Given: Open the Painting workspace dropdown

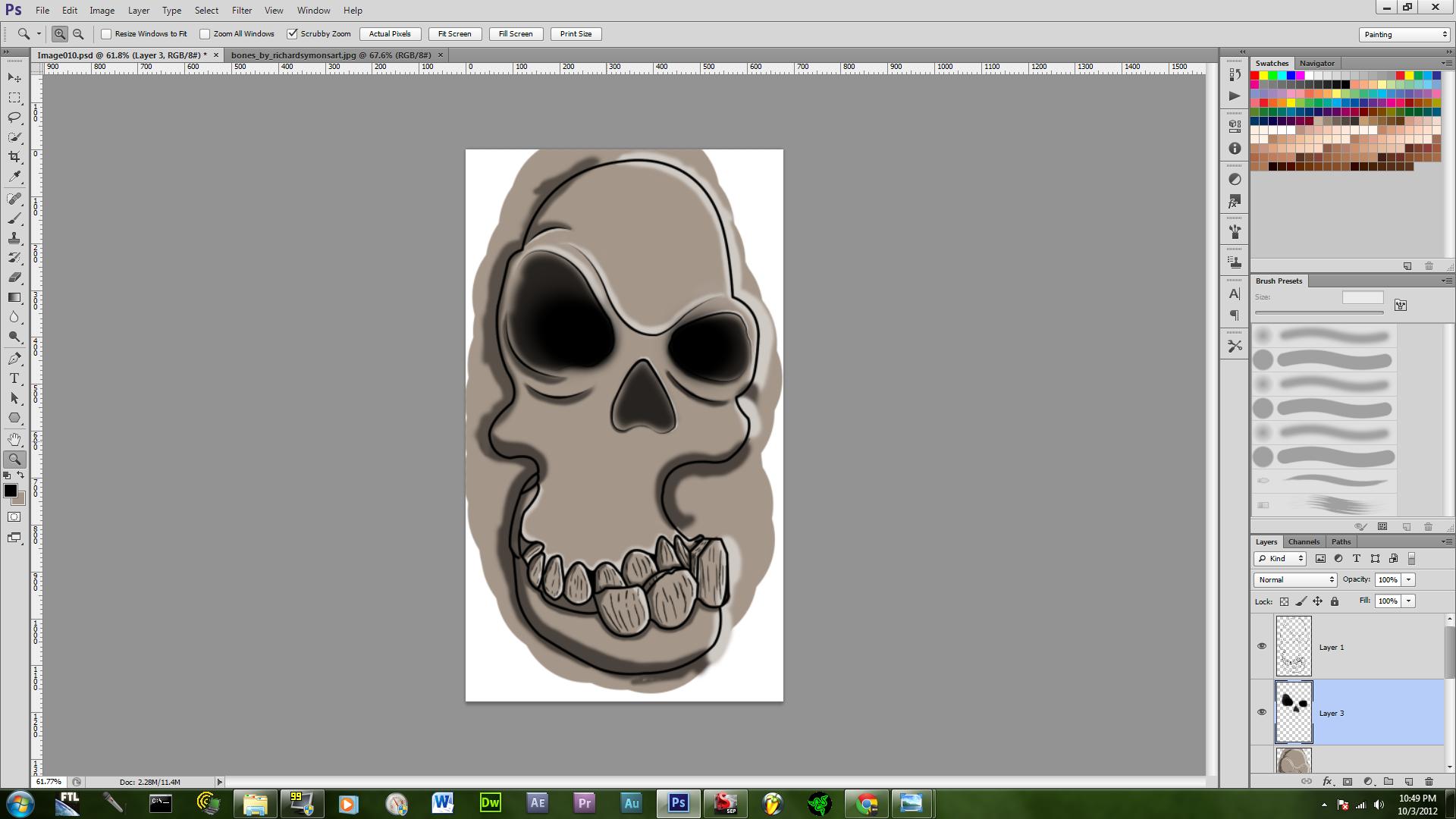Looking at the screenshot, I should point(1404,34).
